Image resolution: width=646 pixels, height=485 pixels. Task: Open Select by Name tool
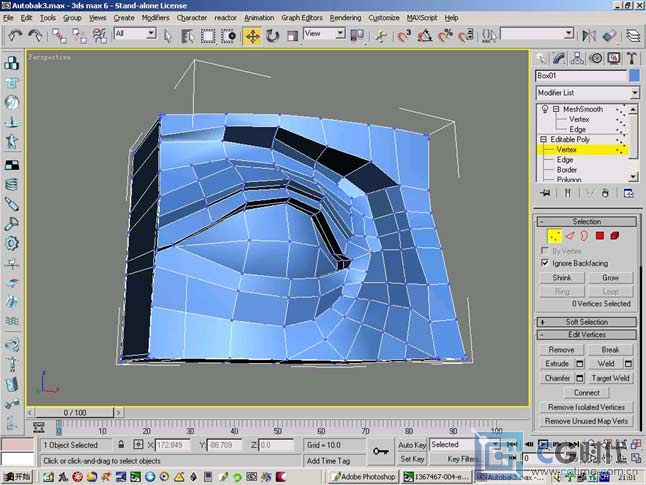click(187, 36)
